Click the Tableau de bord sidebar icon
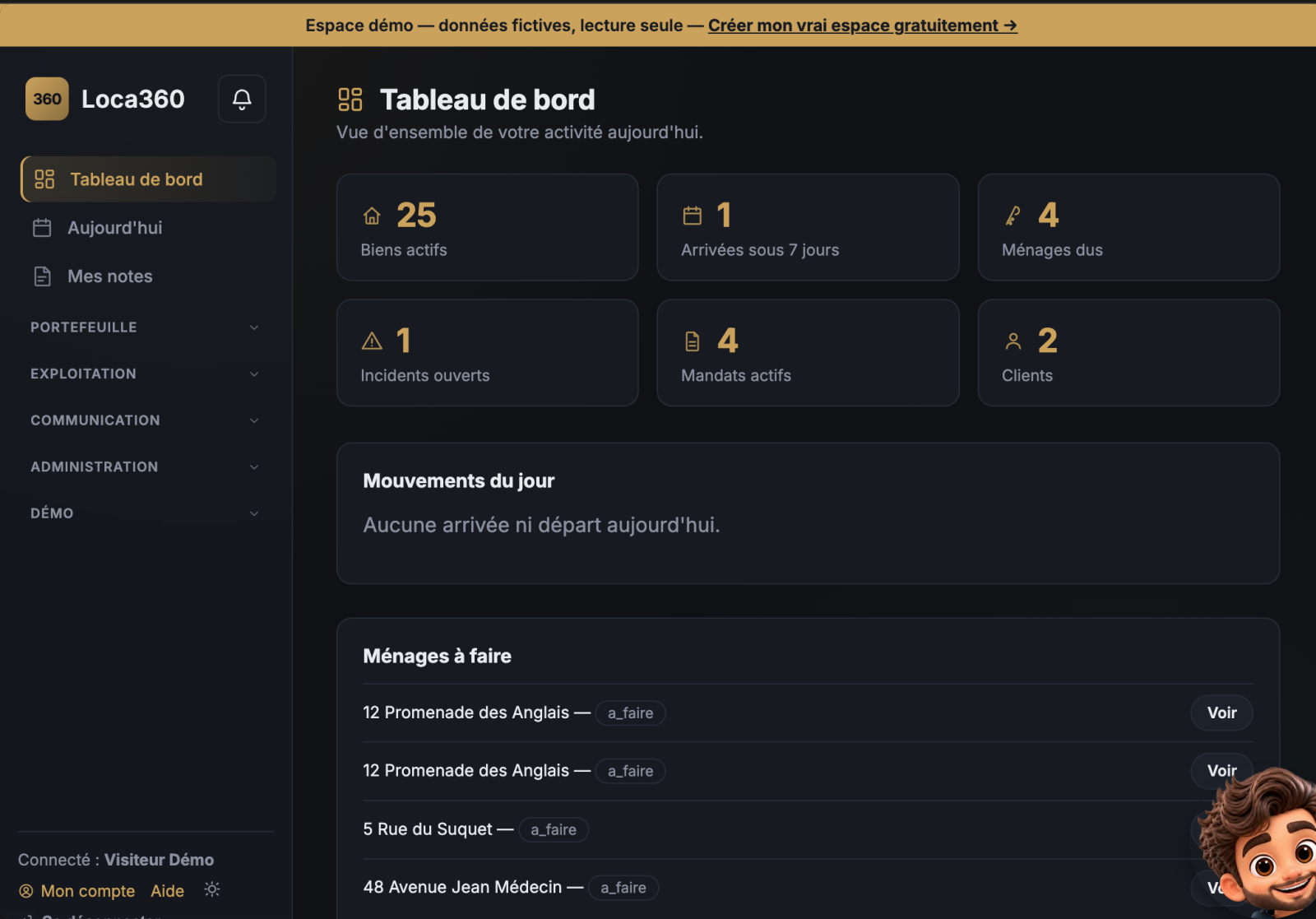Screen dimensions: 1316x919 pos(44,179)
